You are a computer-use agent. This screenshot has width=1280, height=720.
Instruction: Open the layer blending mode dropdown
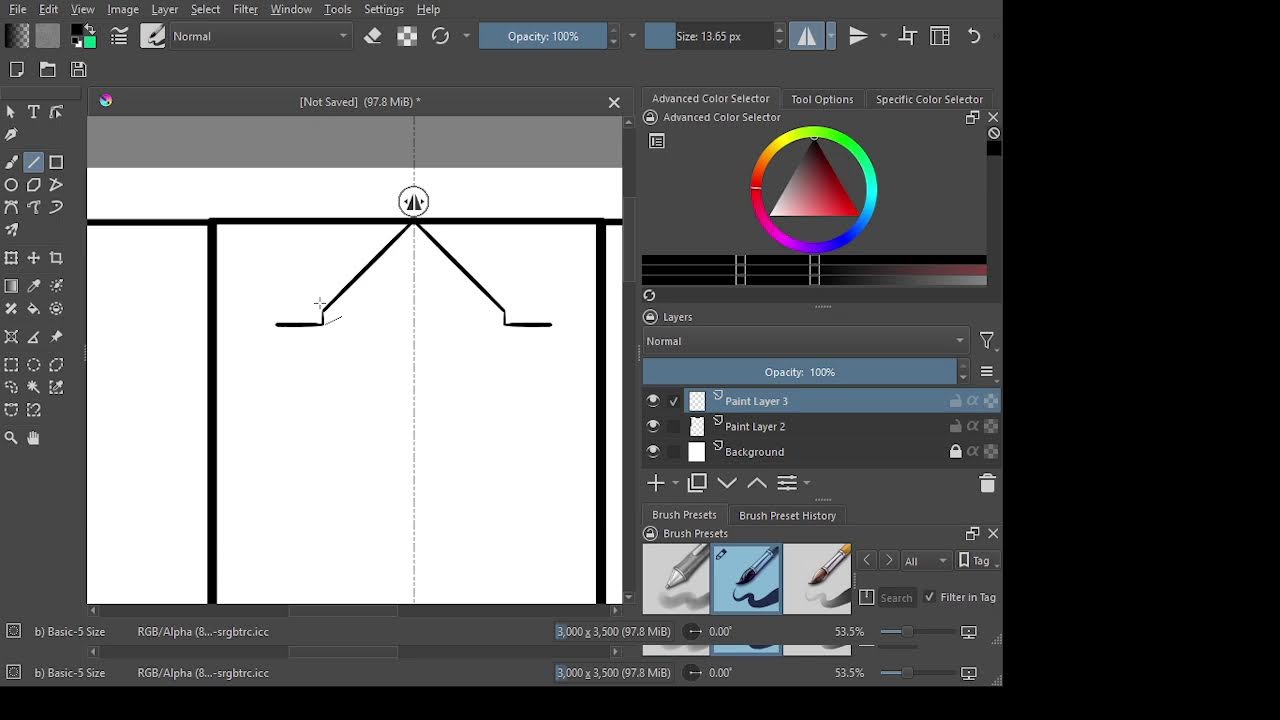tap(806, 341)
